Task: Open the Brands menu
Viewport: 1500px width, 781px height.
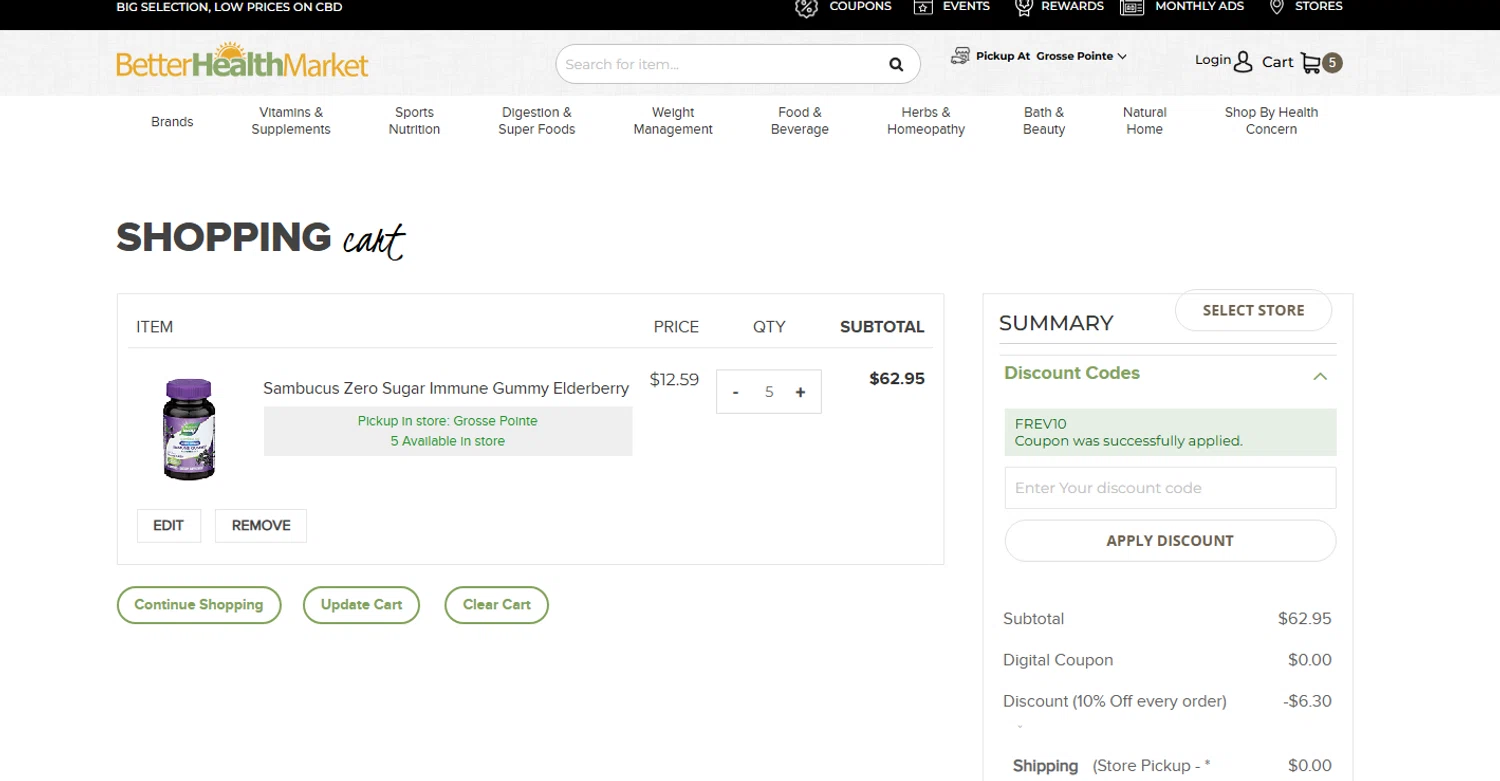Action: (x=172, y=121)
